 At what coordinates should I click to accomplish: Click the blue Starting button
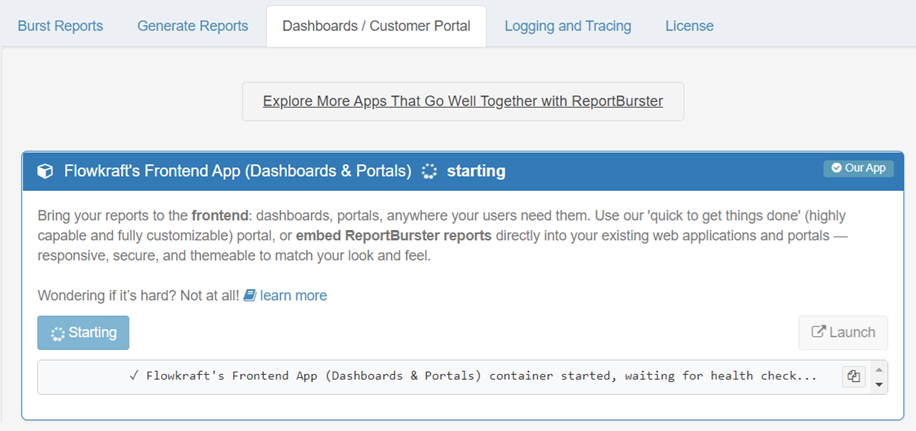click(83, 333)
